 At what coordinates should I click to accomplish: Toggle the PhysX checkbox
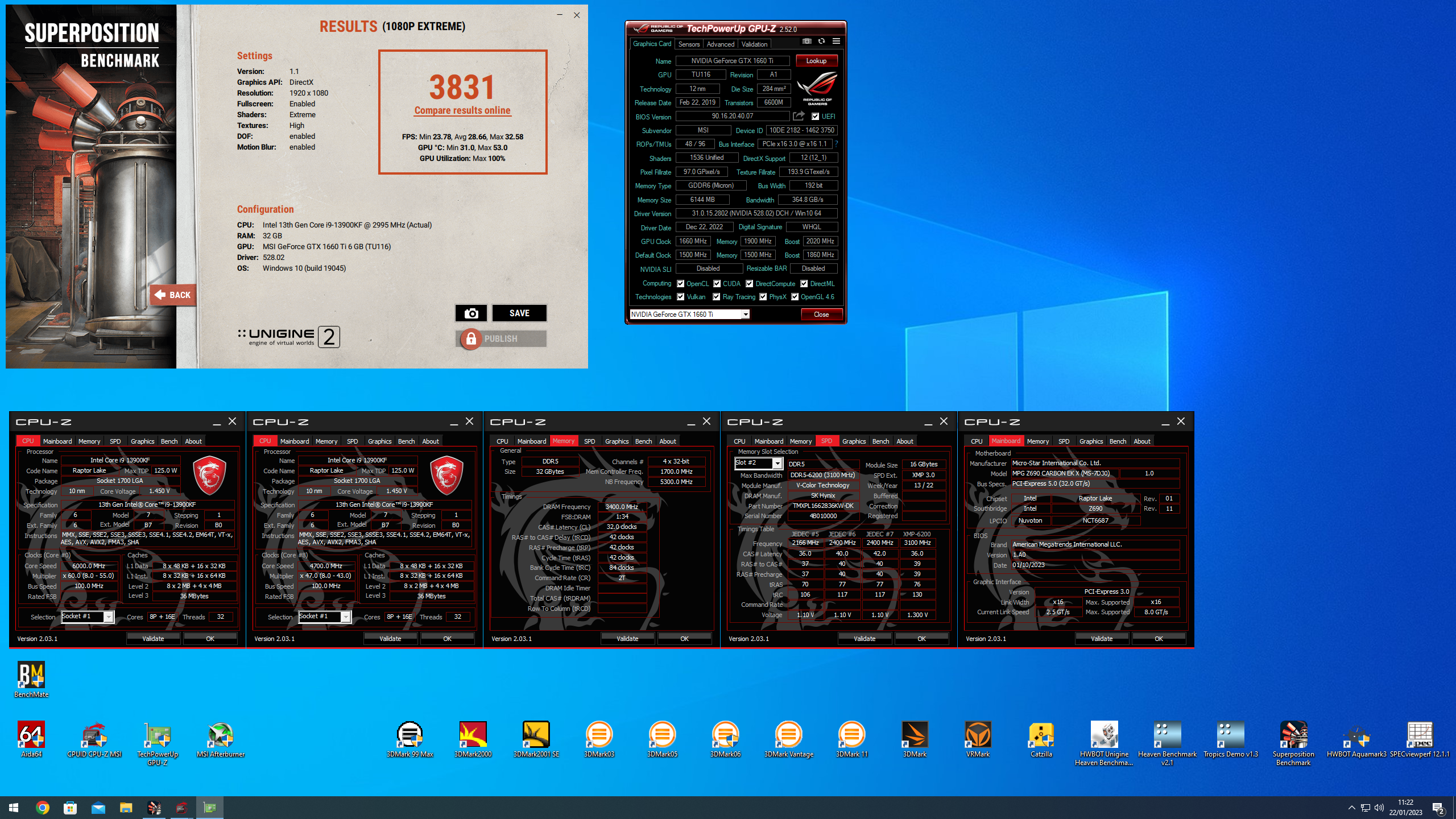click(763, 297)
